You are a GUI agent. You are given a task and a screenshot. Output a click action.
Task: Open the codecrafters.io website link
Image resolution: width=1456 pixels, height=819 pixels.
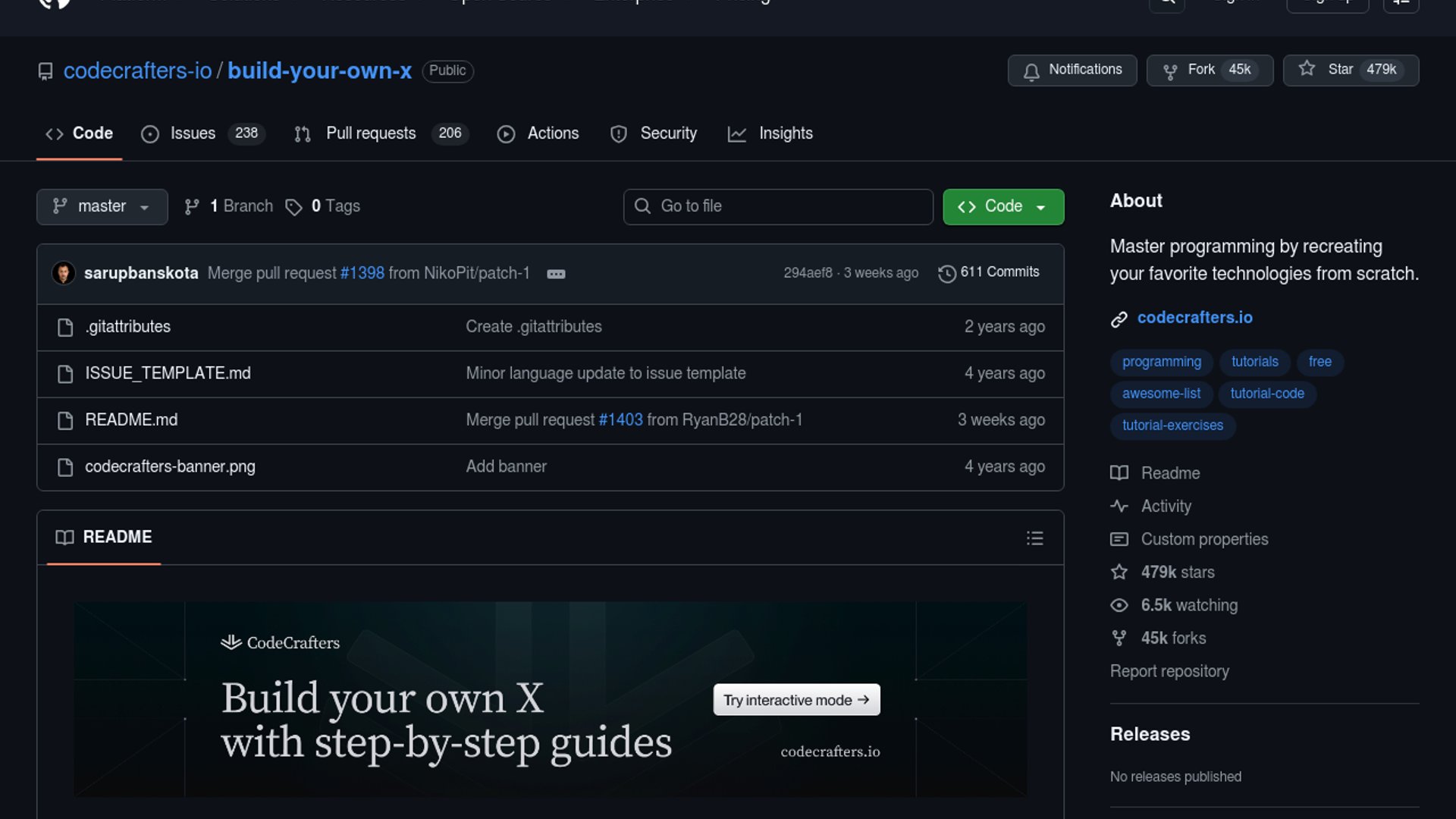(1194, 318)
